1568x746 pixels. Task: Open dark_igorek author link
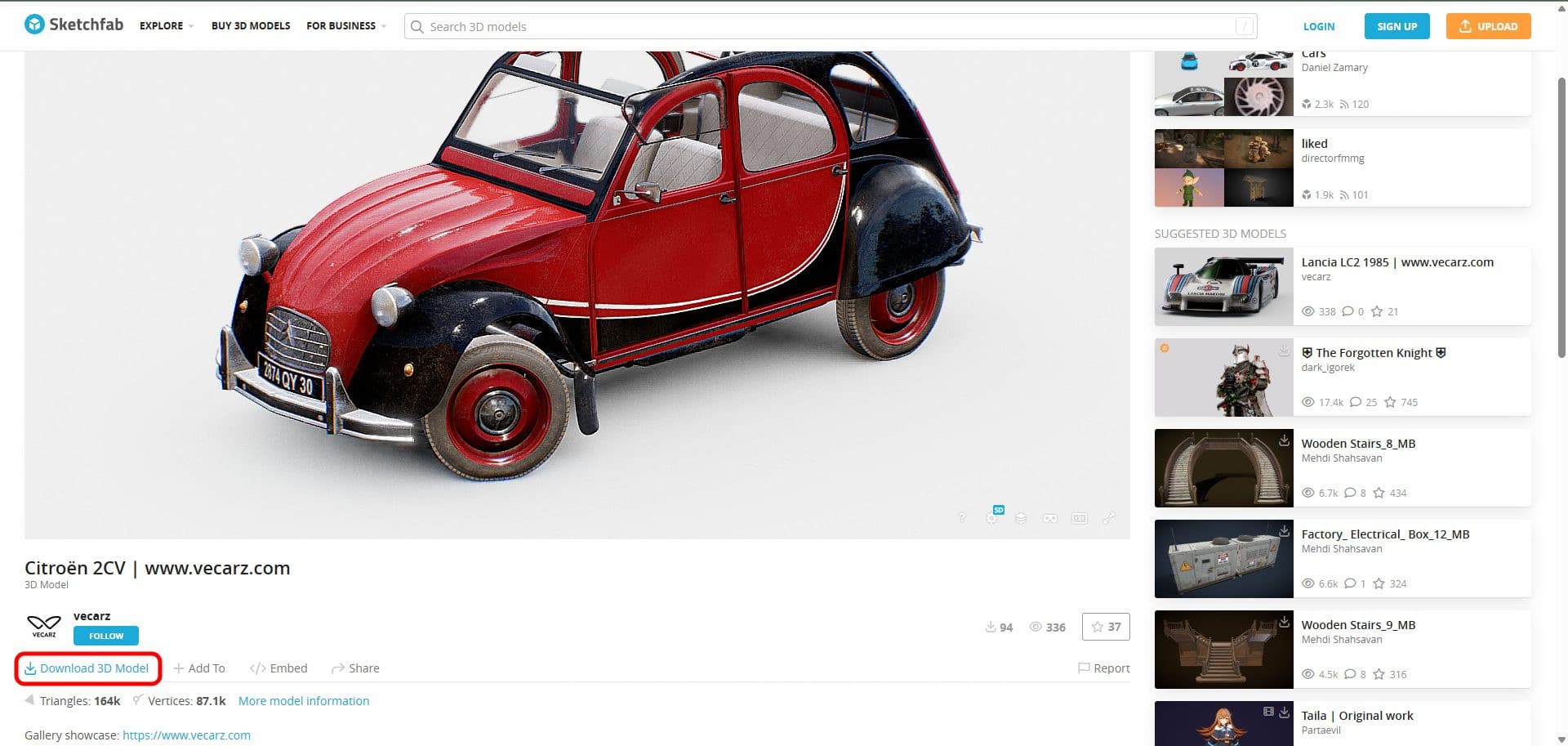pyautogui.click(x=1328, y=368)
